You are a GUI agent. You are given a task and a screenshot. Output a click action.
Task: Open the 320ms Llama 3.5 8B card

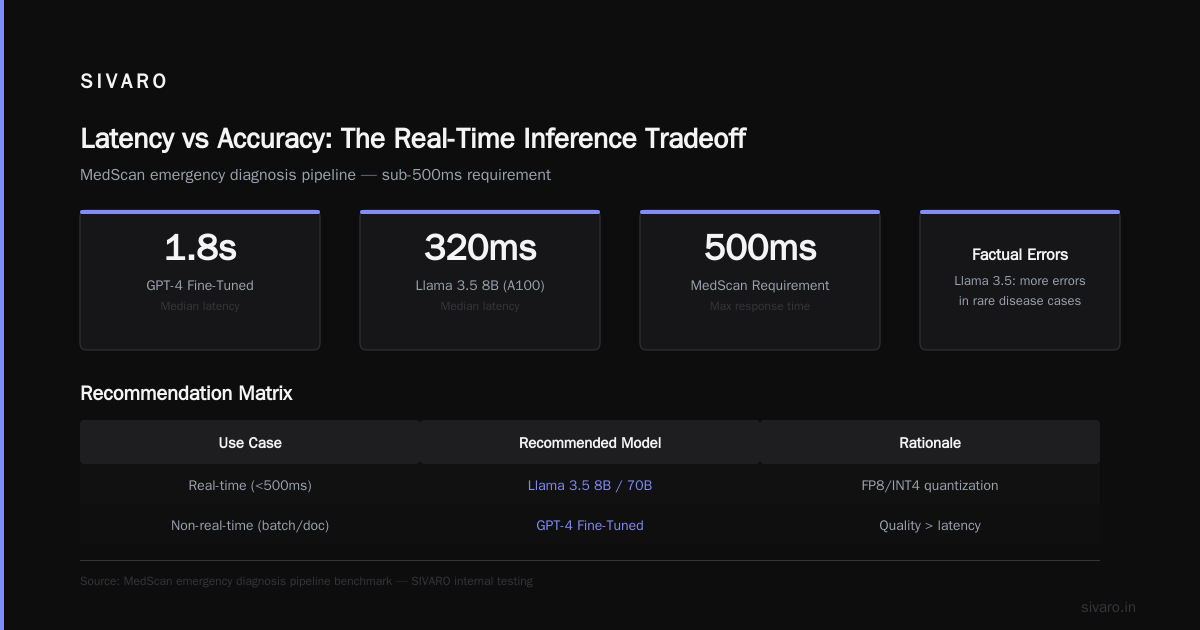pos(480,280)
